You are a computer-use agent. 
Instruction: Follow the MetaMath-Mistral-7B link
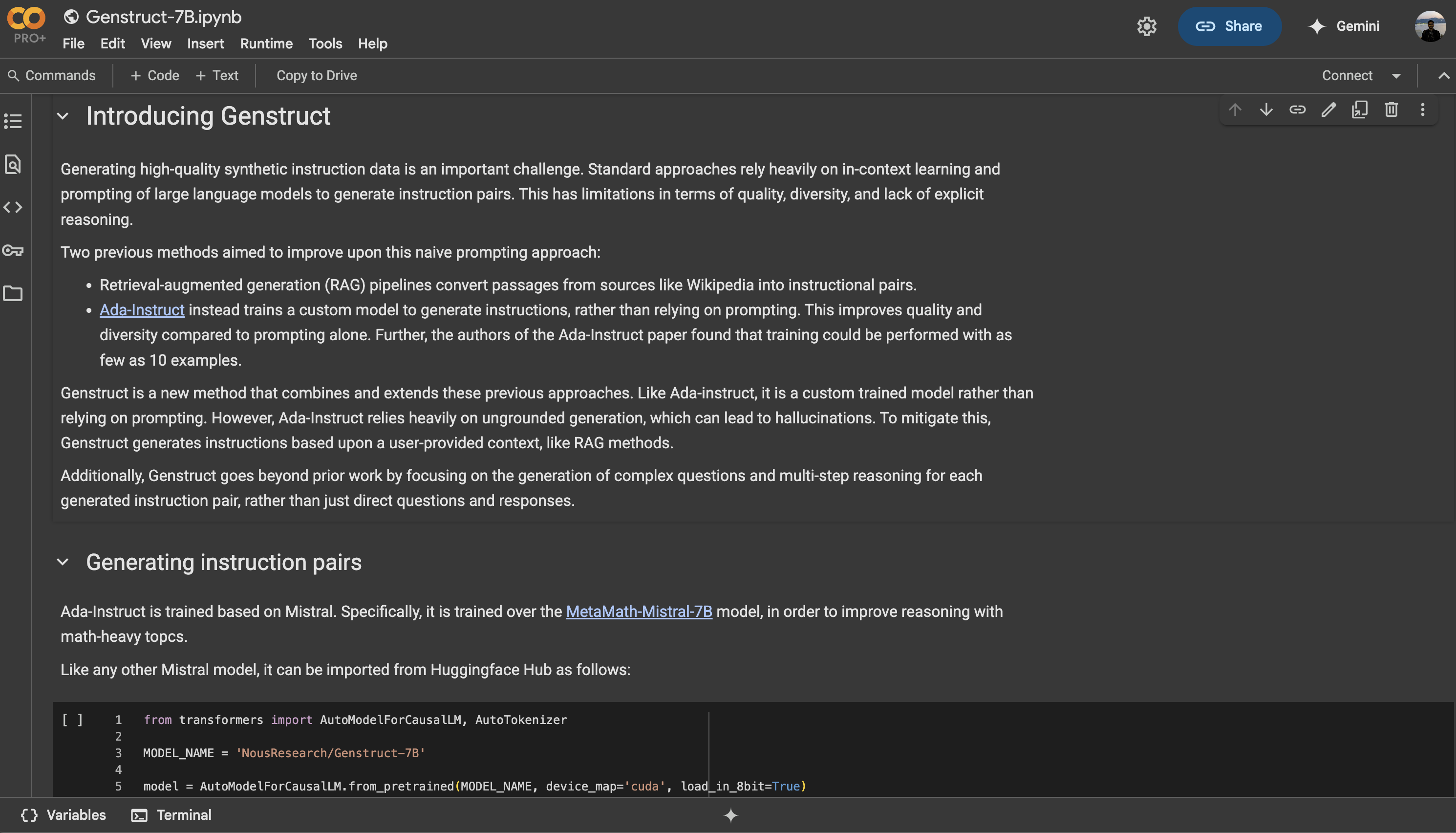639,612
